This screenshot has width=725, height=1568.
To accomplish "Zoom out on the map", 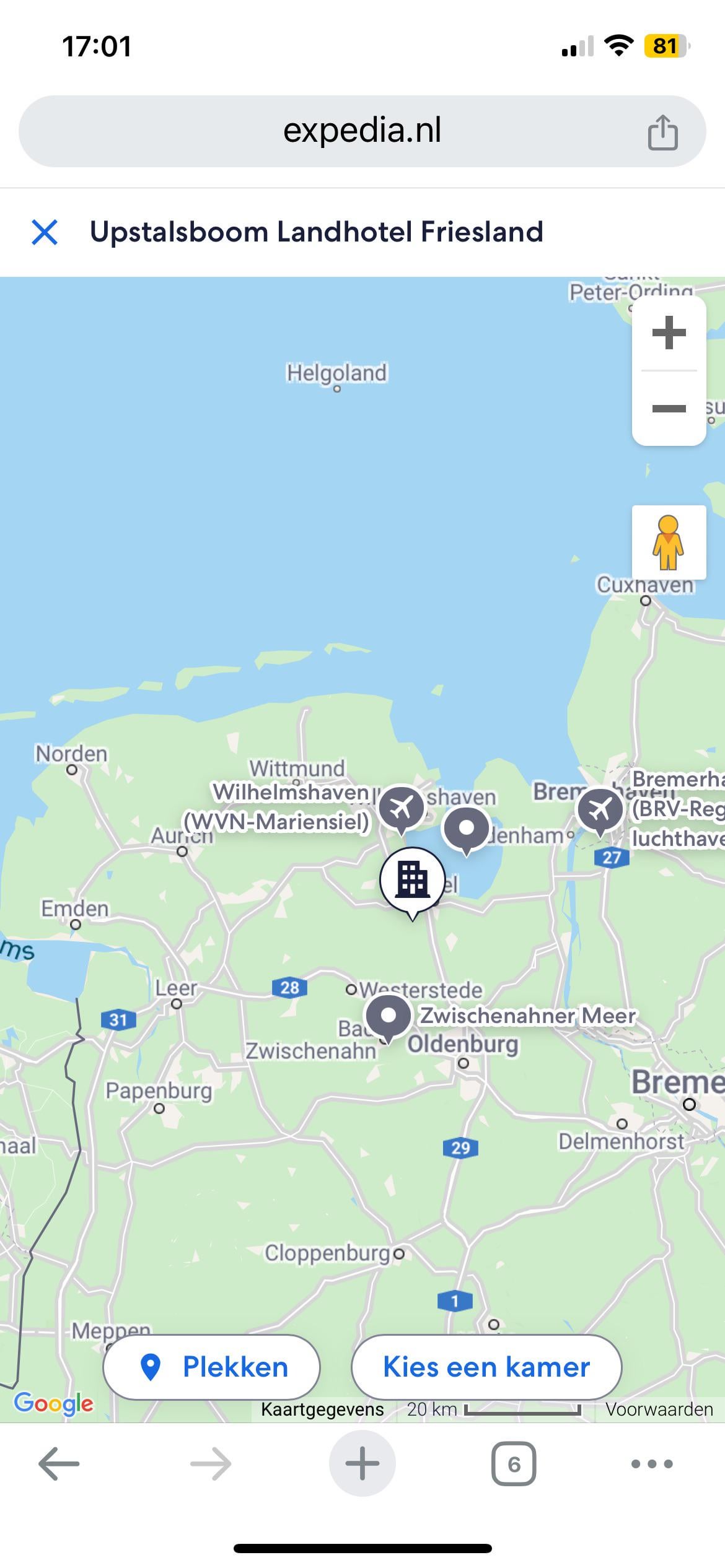I will click(x=669, y=408).
